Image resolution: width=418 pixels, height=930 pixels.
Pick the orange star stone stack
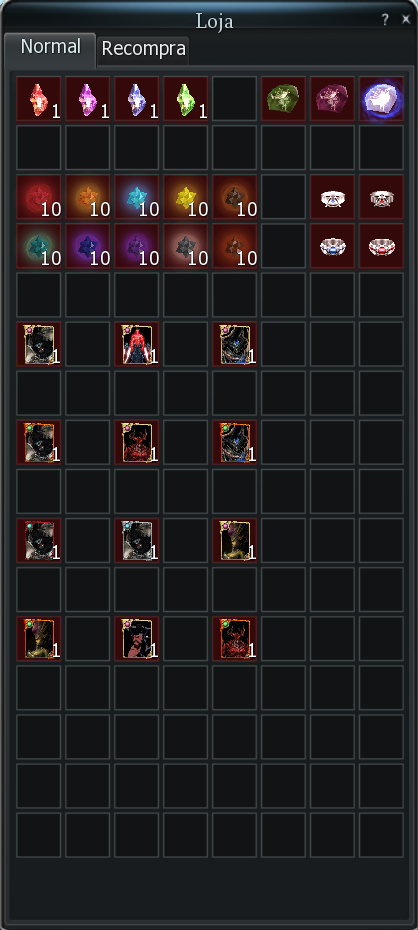pyautogui.click(x=88, y=197)
